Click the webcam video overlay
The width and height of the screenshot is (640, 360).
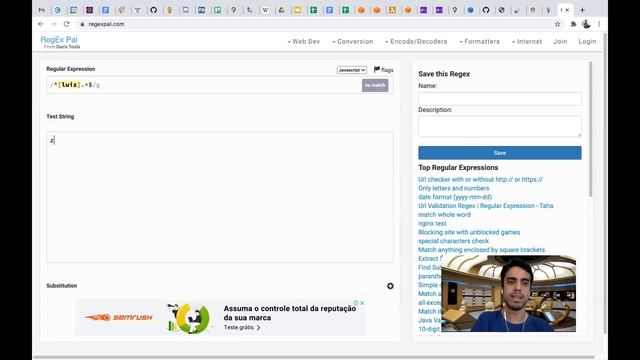(x=509, y=293)
